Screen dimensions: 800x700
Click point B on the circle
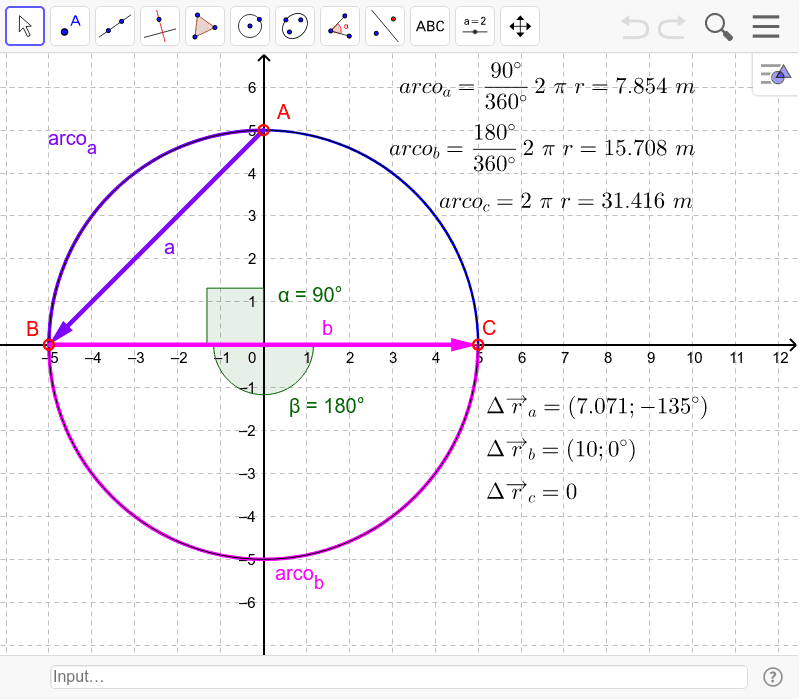point(48,345)
